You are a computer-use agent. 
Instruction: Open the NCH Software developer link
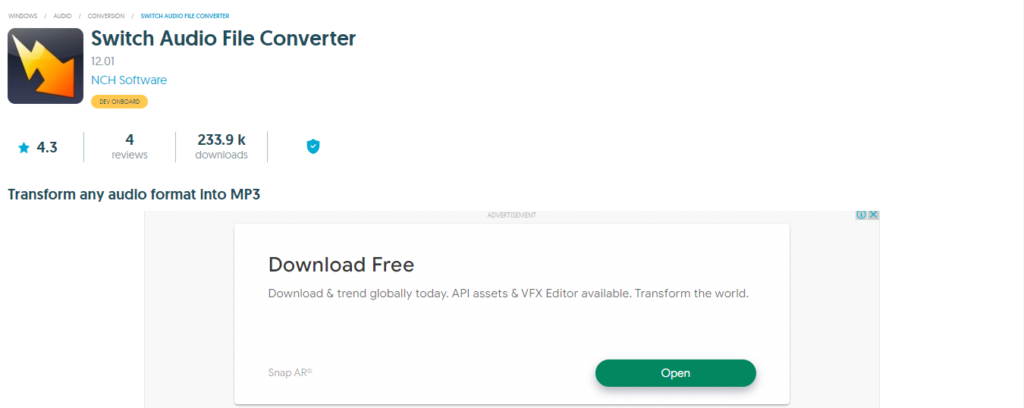(129, 80)
